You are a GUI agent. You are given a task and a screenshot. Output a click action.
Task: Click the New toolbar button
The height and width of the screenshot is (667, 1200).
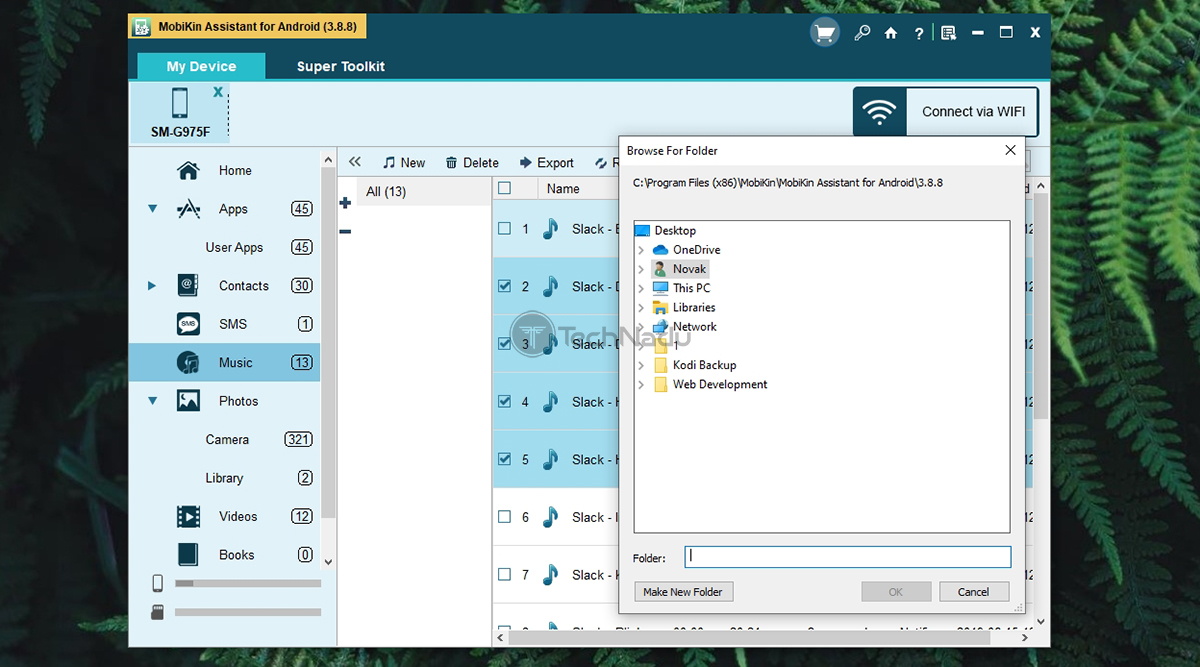point(404,163)
